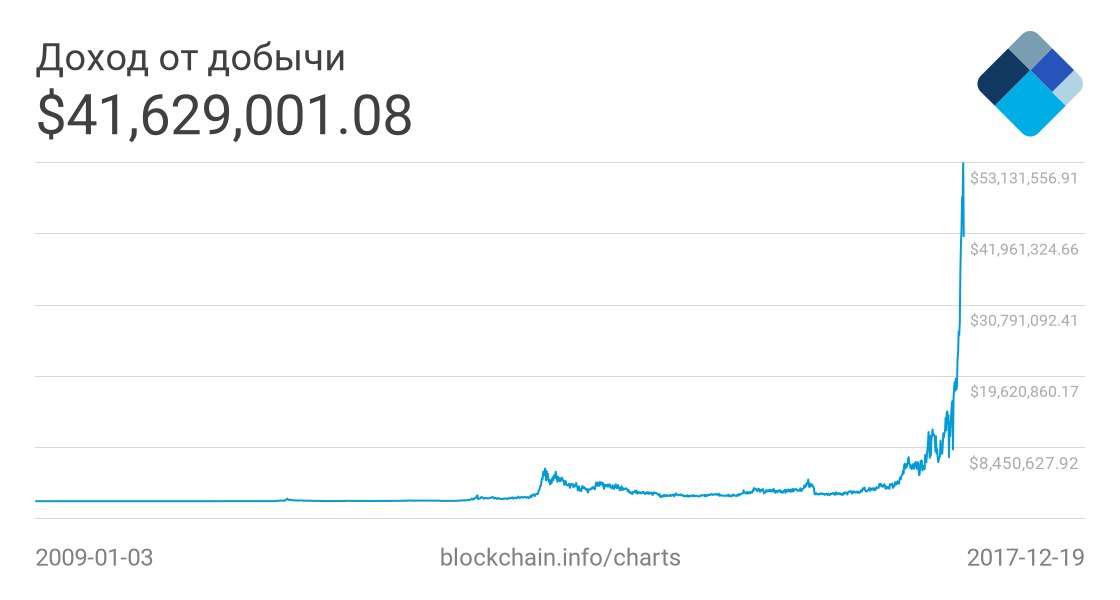Select the $8,450,627.92 axis label

pos(1023,463)
